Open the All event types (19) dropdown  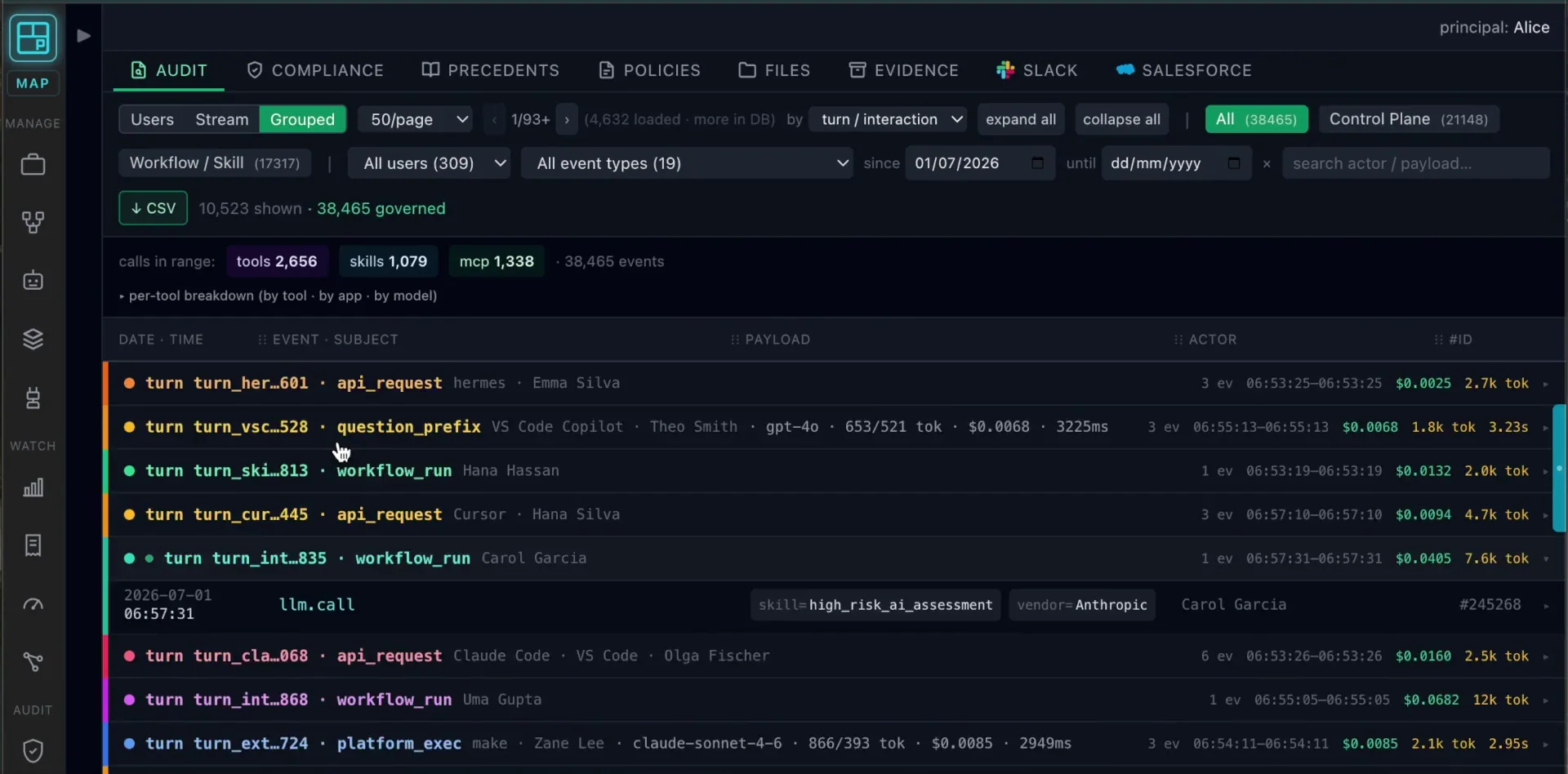point(687,163)
